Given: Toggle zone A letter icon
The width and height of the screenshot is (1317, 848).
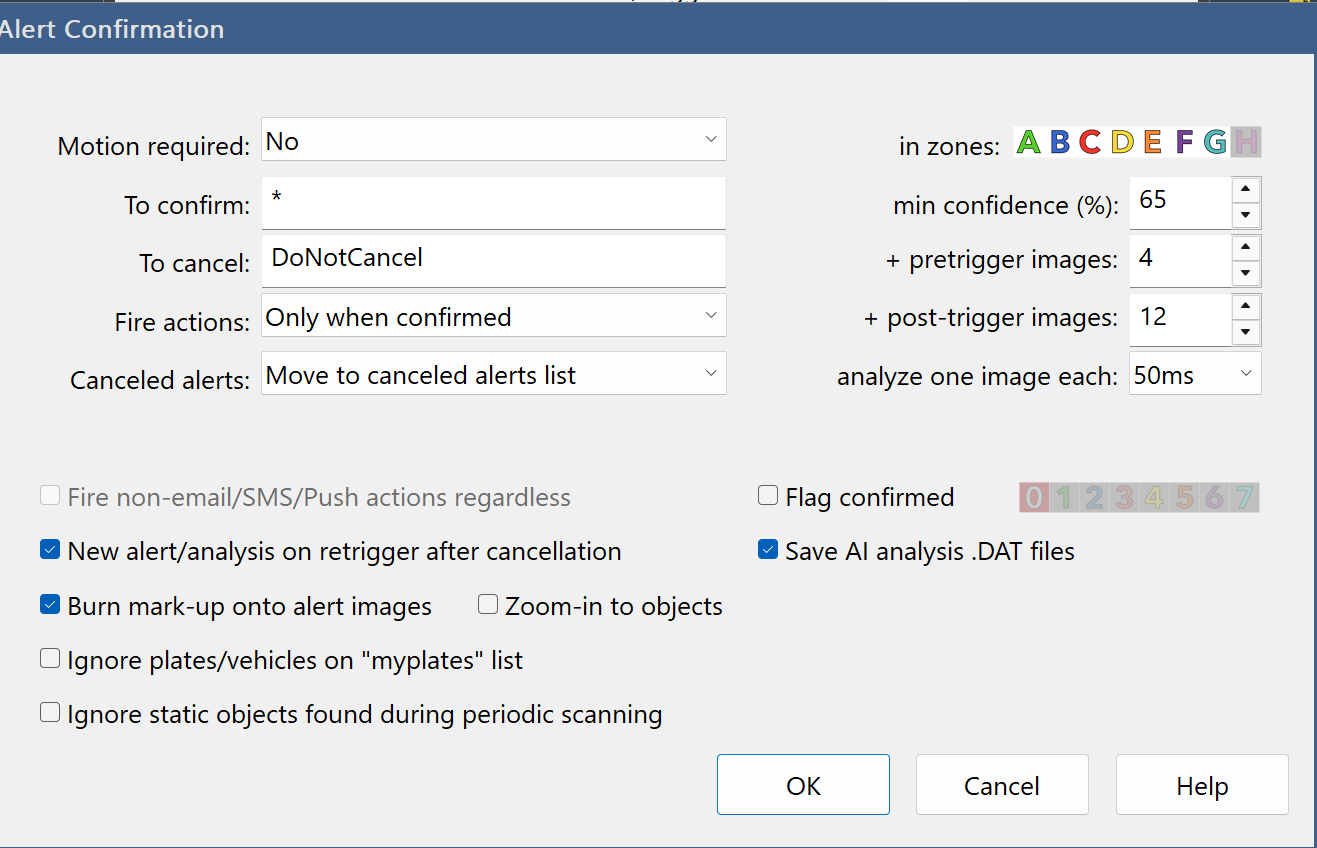Looking at the screenshot, I should point(1028,143).
